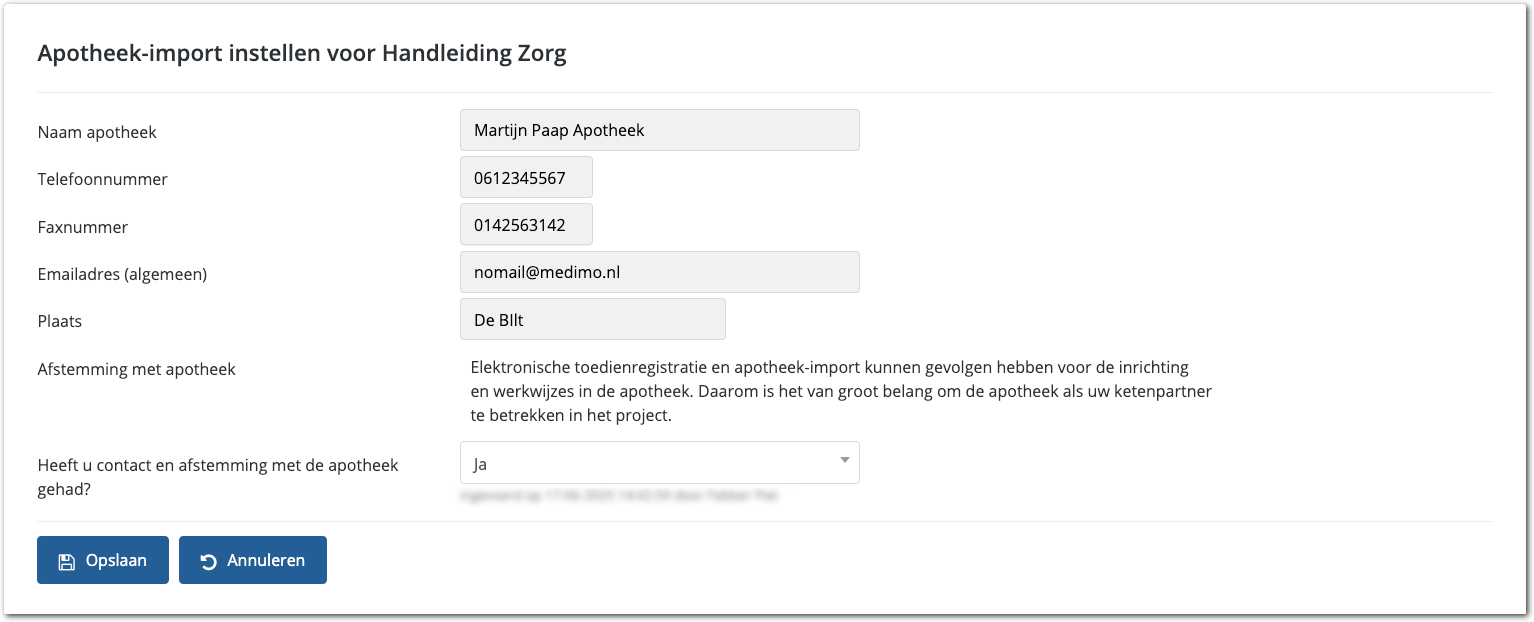Click the 'Plaats' label text
The height and width of the screenshot is (622, 1534).
(60, 322)
